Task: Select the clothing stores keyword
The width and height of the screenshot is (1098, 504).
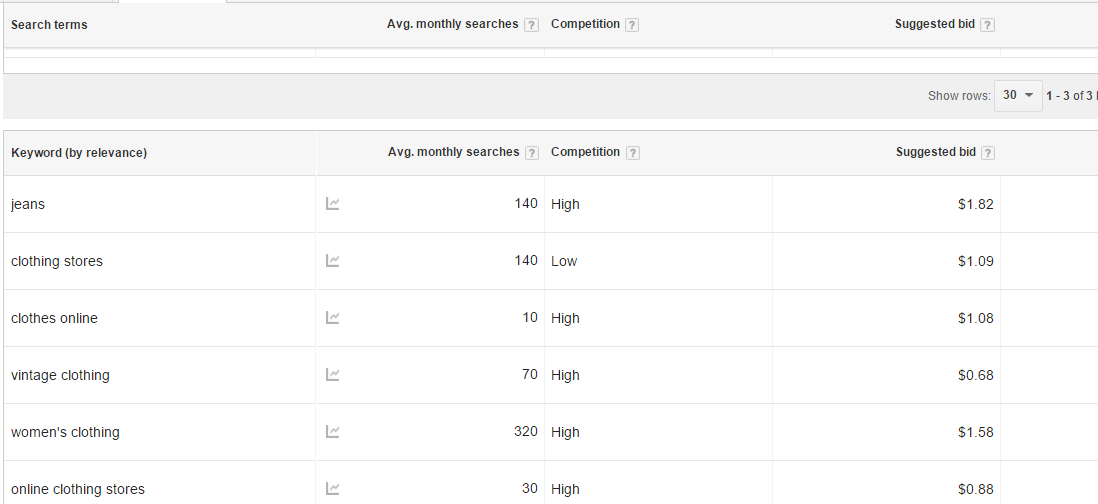Action: (x=57, y=261)
